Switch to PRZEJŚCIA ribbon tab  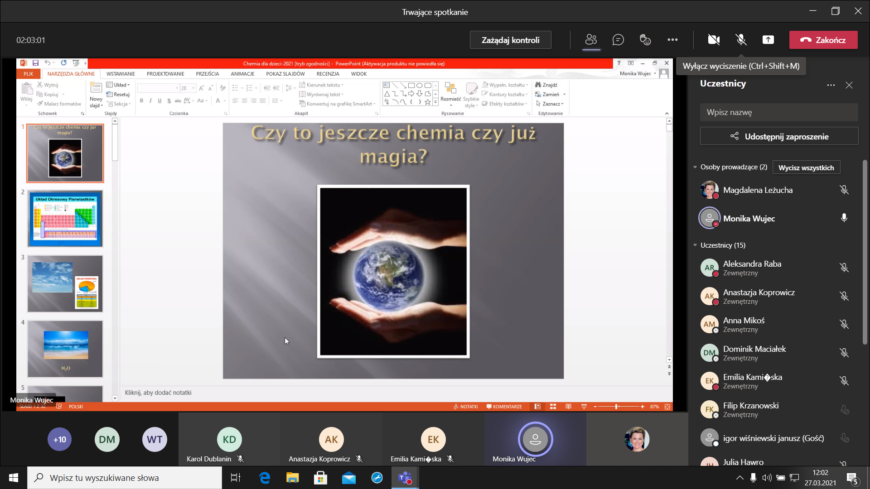208,73
